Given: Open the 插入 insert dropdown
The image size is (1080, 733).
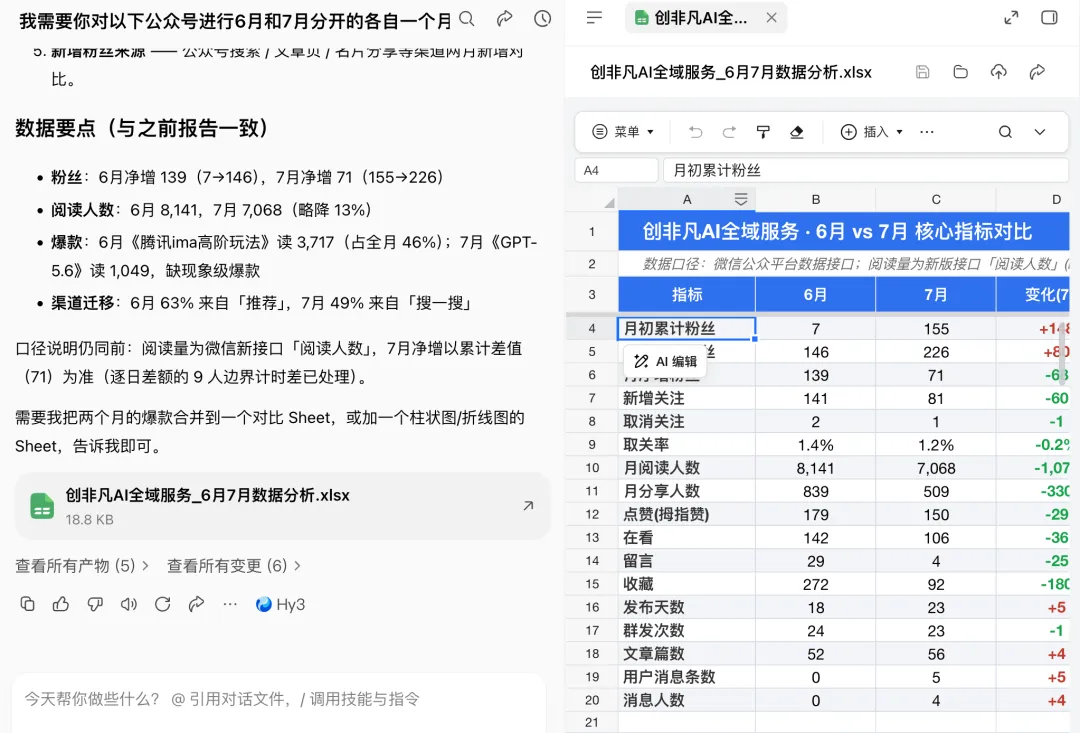Looking at the screenshot, I should pos(871,132).
